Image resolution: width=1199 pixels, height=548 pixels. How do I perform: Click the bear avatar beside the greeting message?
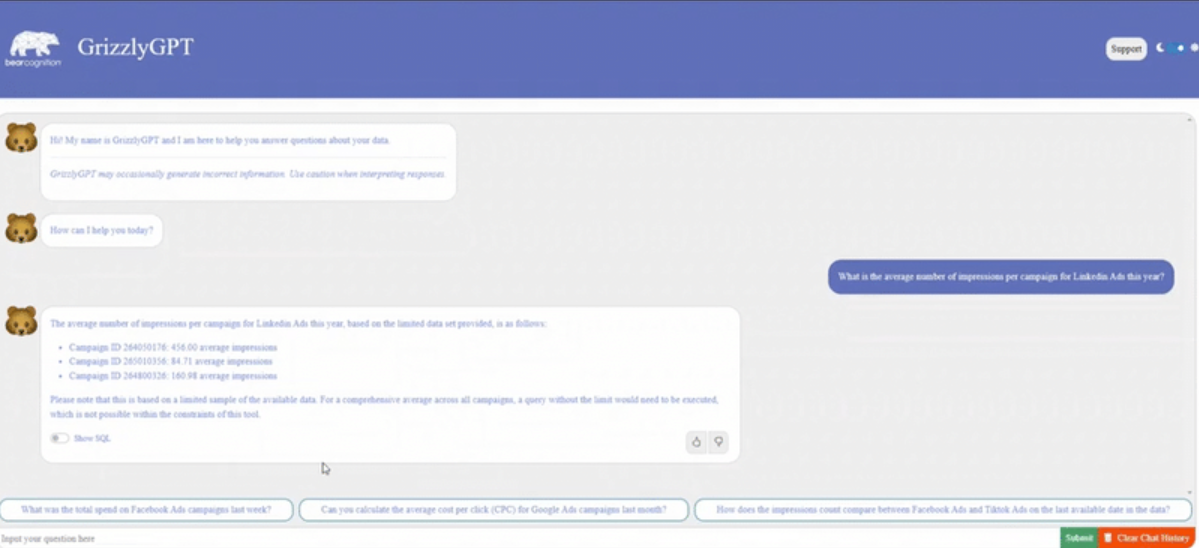coord(21,138)
